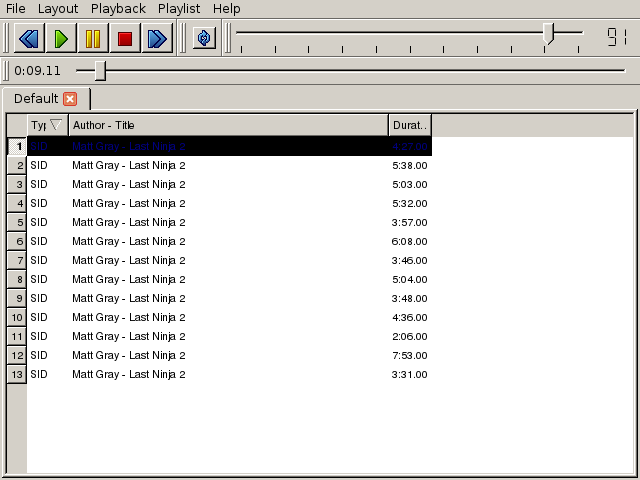Select track 6 with duration 6:08.00
Viewport: 640px width, 480px height.
[x=228, y=241]
